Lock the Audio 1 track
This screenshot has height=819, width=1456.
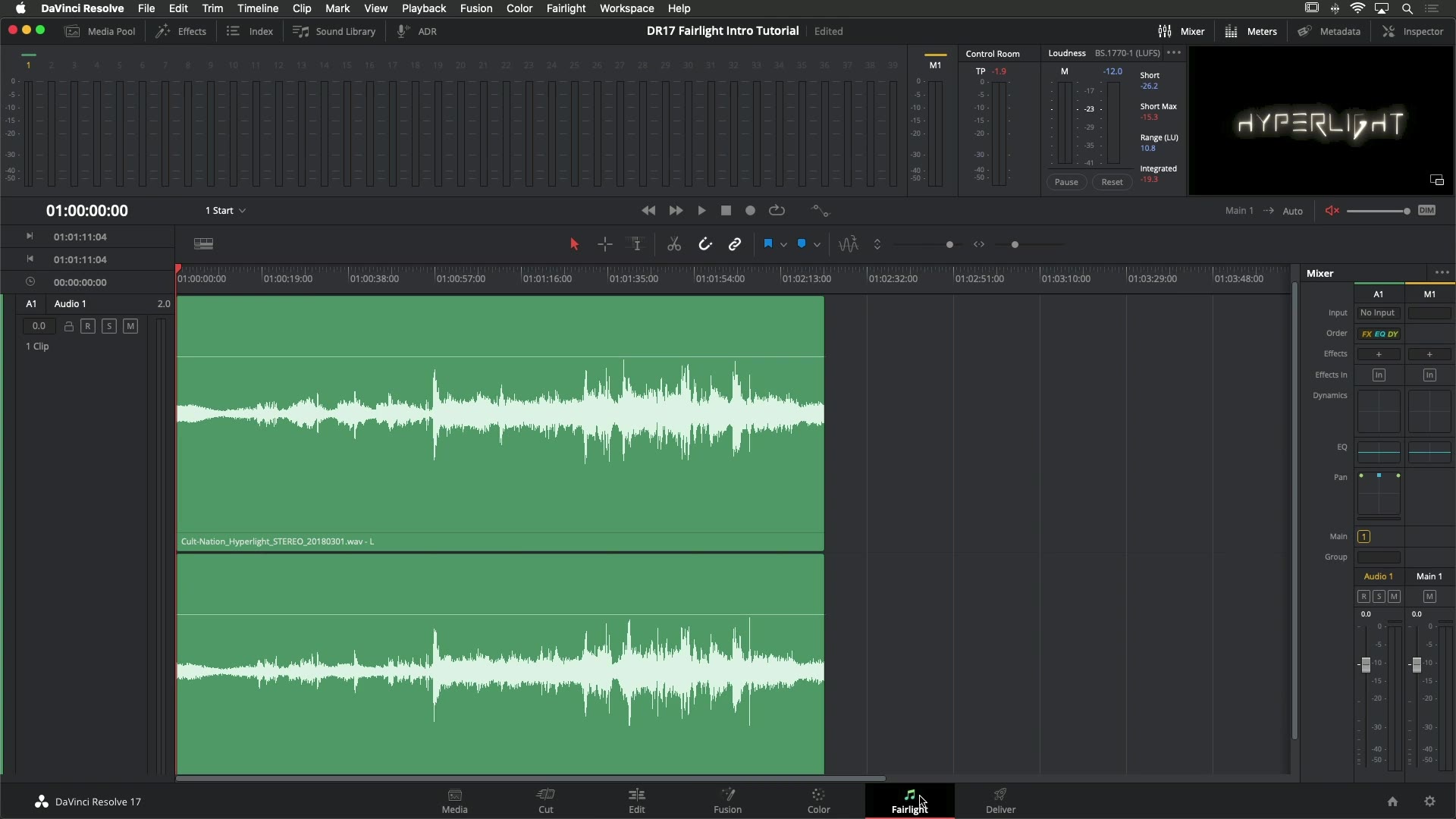tap(68, 326)
